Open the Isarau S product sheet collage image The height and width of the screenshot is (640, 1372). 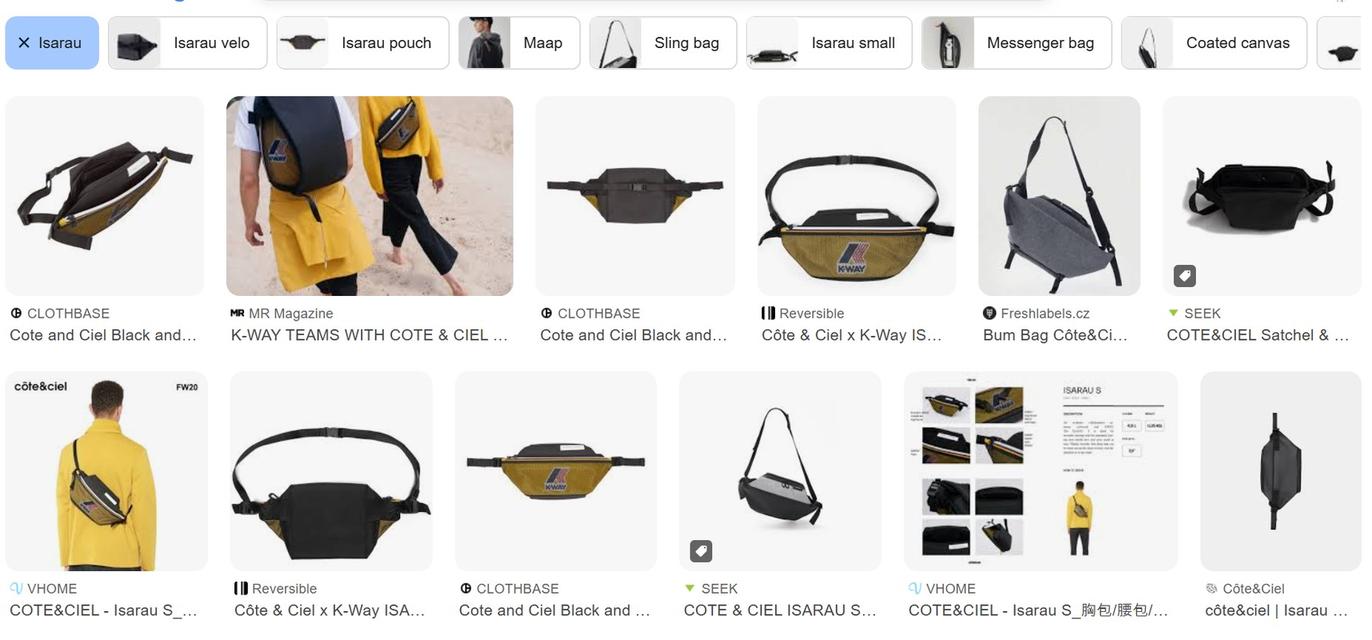click(x=1040, y=472)
